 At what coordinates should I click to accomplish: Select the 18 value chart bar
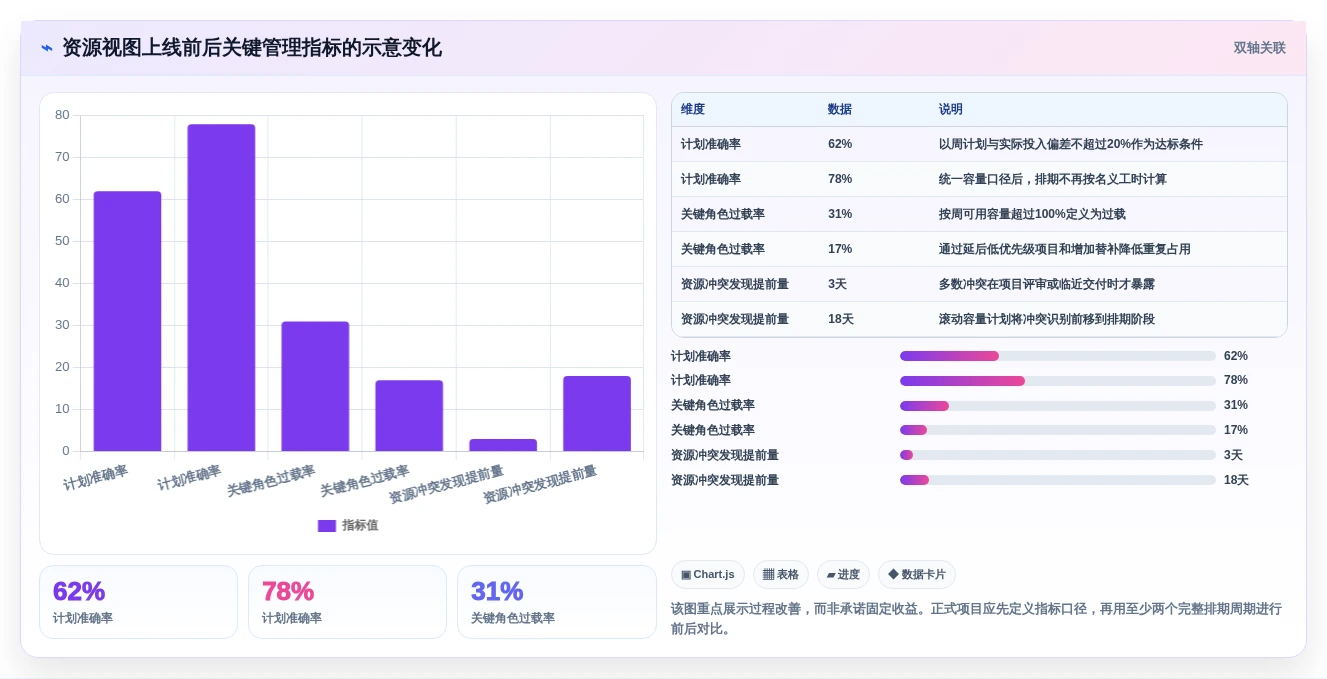tap(597, 414)
